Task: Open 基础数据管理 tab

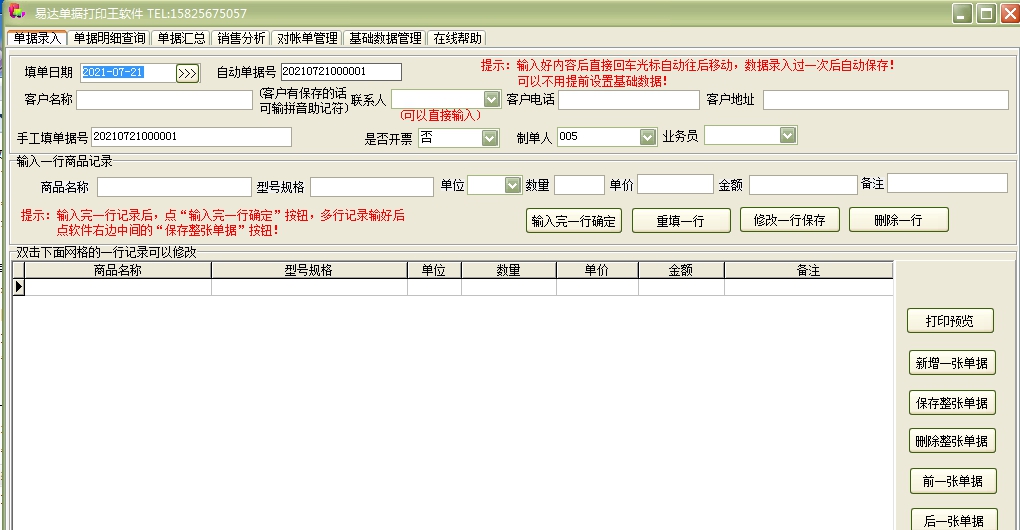Action: click(x=385, y=38)
